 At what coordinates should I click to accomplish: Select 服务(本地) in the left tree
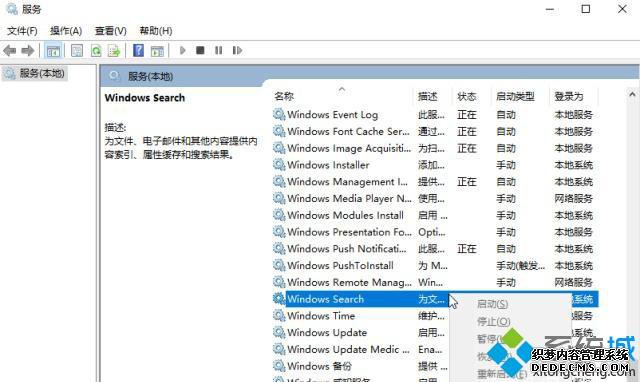tap(42, 73)
